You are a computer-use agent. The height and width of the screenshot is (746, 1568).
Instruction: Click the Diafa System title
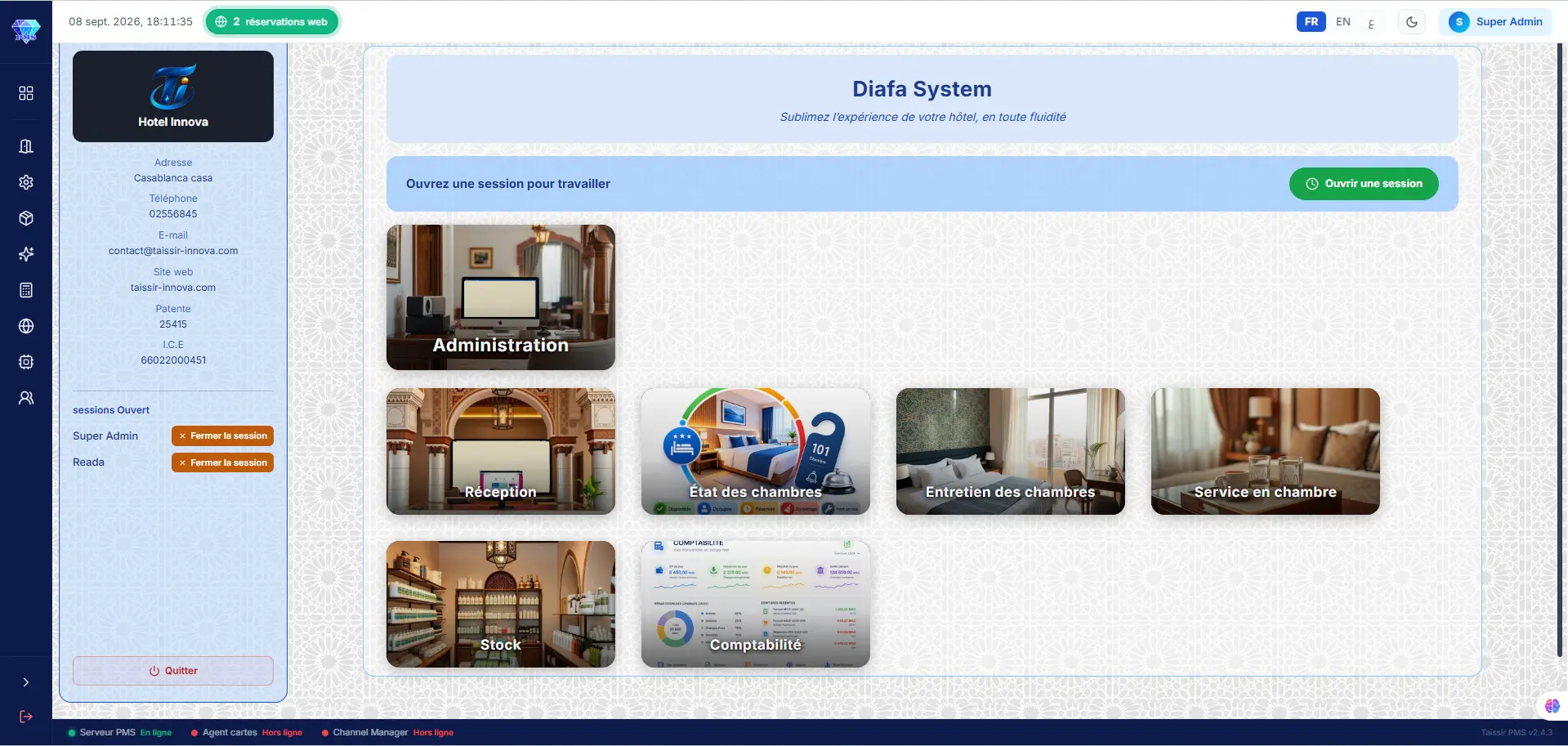(922, 89)
